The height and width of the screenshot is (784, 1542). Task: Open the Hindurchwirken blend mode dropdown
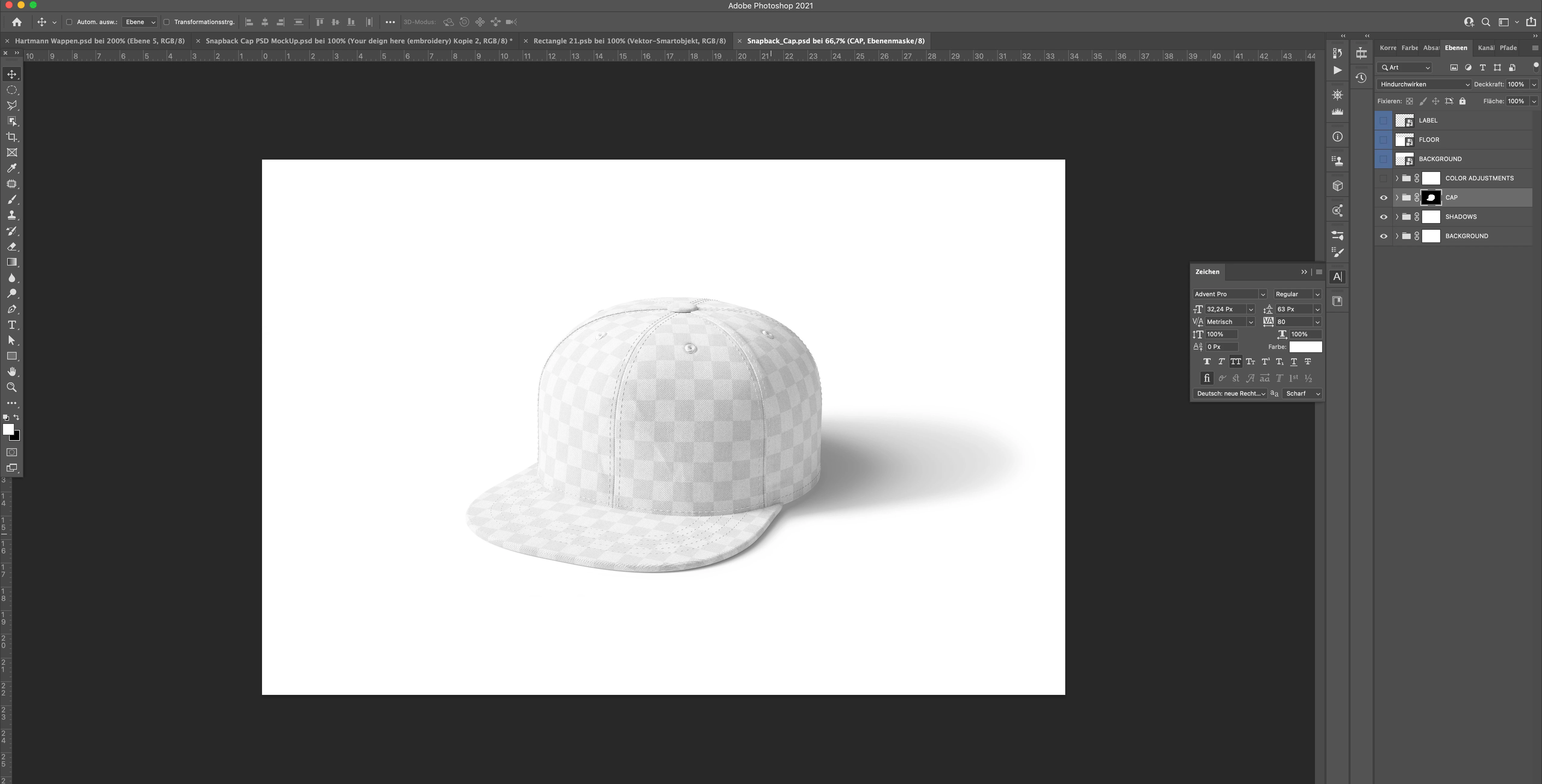coord(1423,84)
